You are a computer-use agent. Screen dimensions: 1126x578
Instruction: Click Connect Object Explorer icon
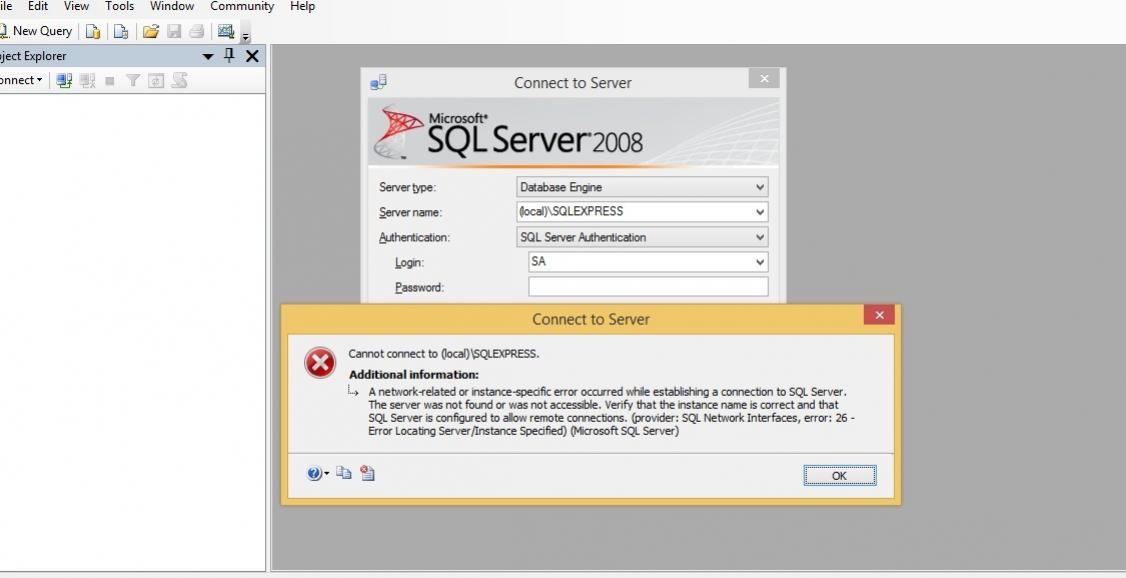tap(64, 80)
